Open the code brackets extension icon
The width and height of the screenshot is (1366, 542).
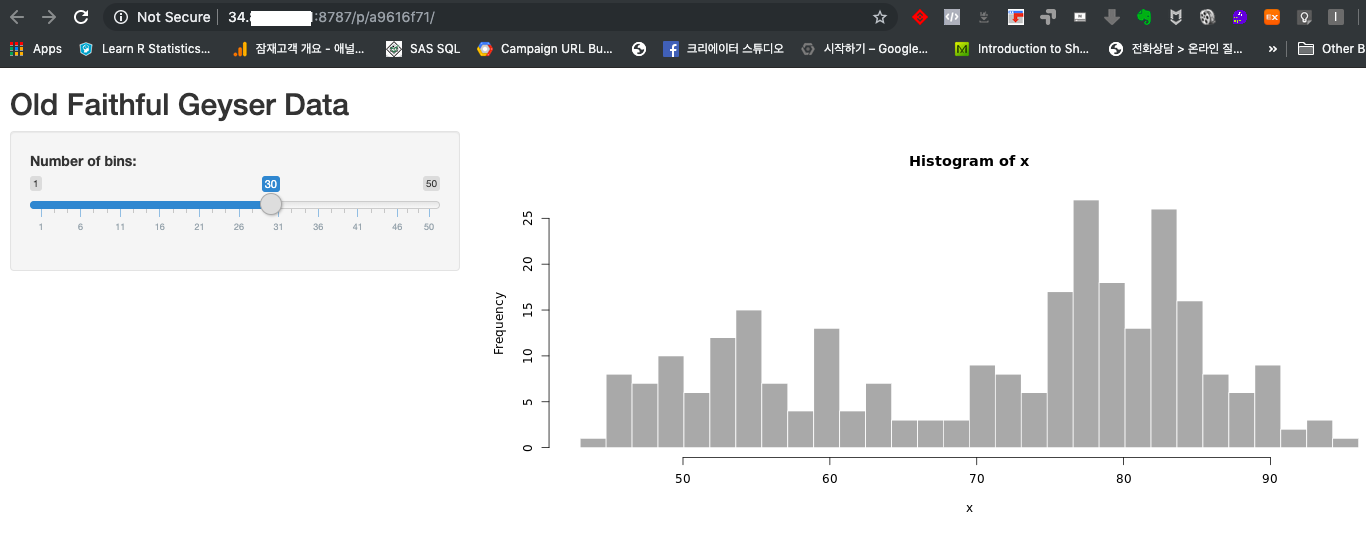pyautogui.click(x=952, y=17)
